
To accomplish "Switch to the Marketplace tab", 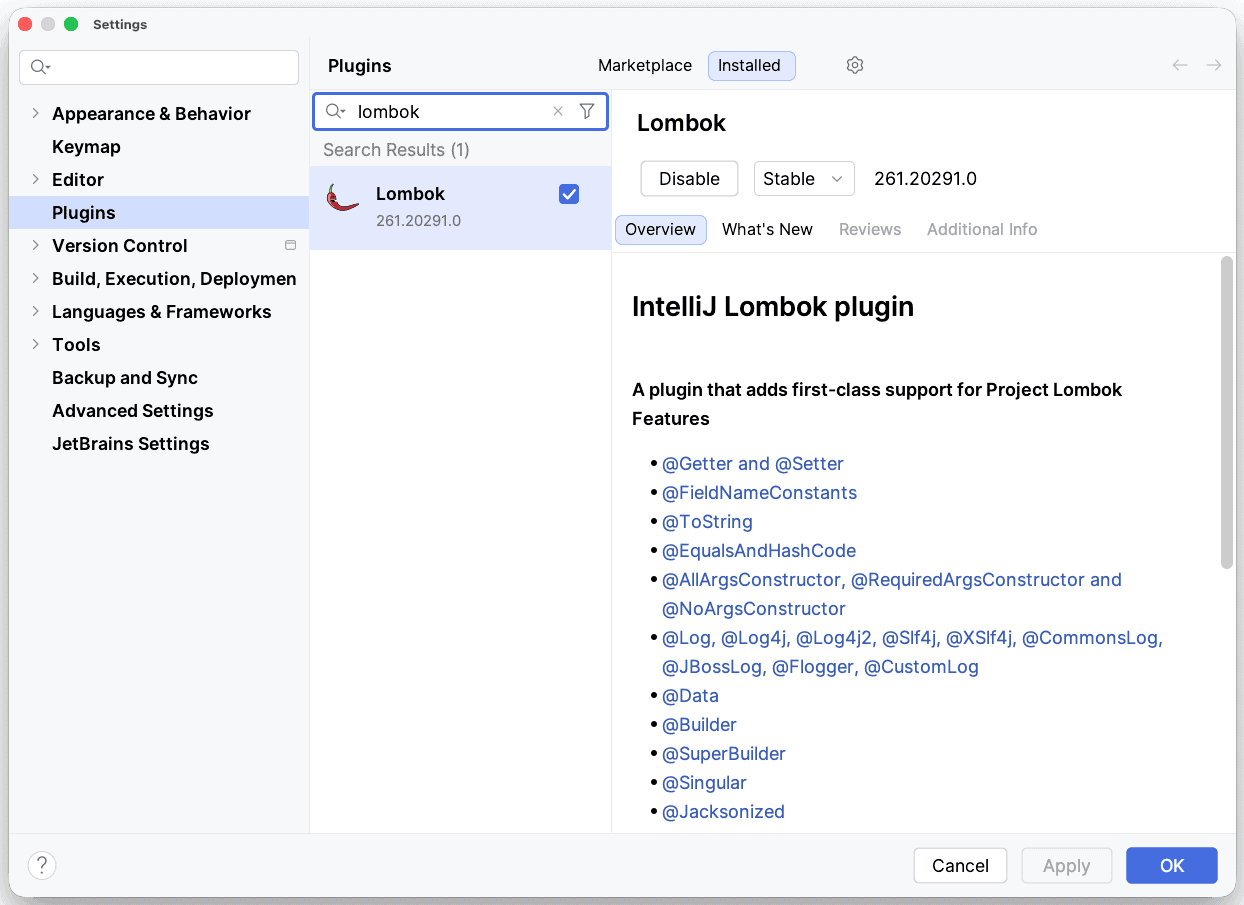I will point(644,65).
